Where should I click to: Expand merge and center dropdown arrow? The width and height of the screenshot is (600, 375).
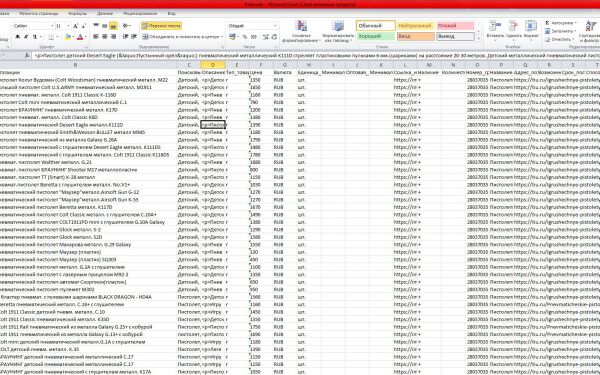tap(222, 37)
